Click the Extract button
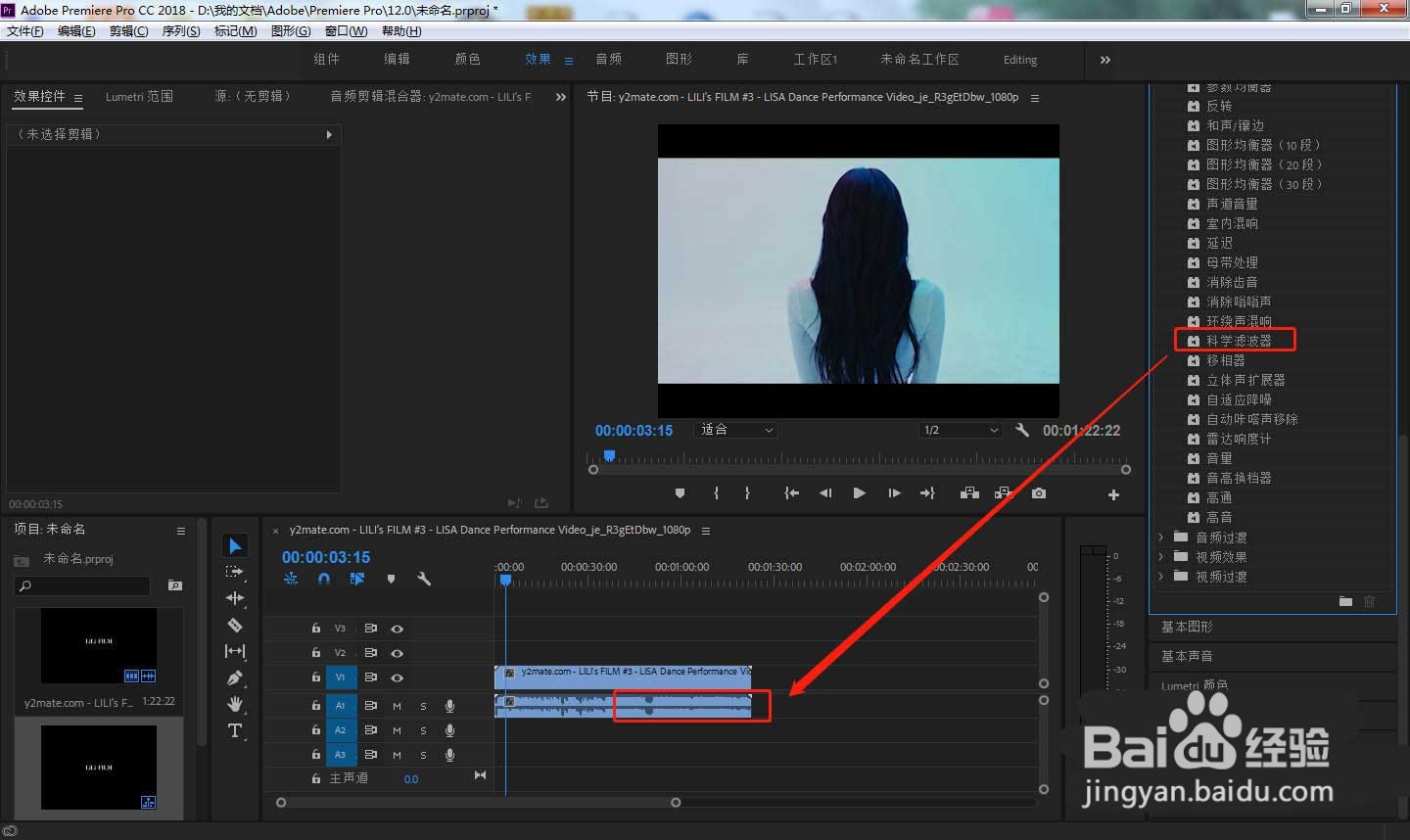1410x840 pixels. [x=1004, y=493]
